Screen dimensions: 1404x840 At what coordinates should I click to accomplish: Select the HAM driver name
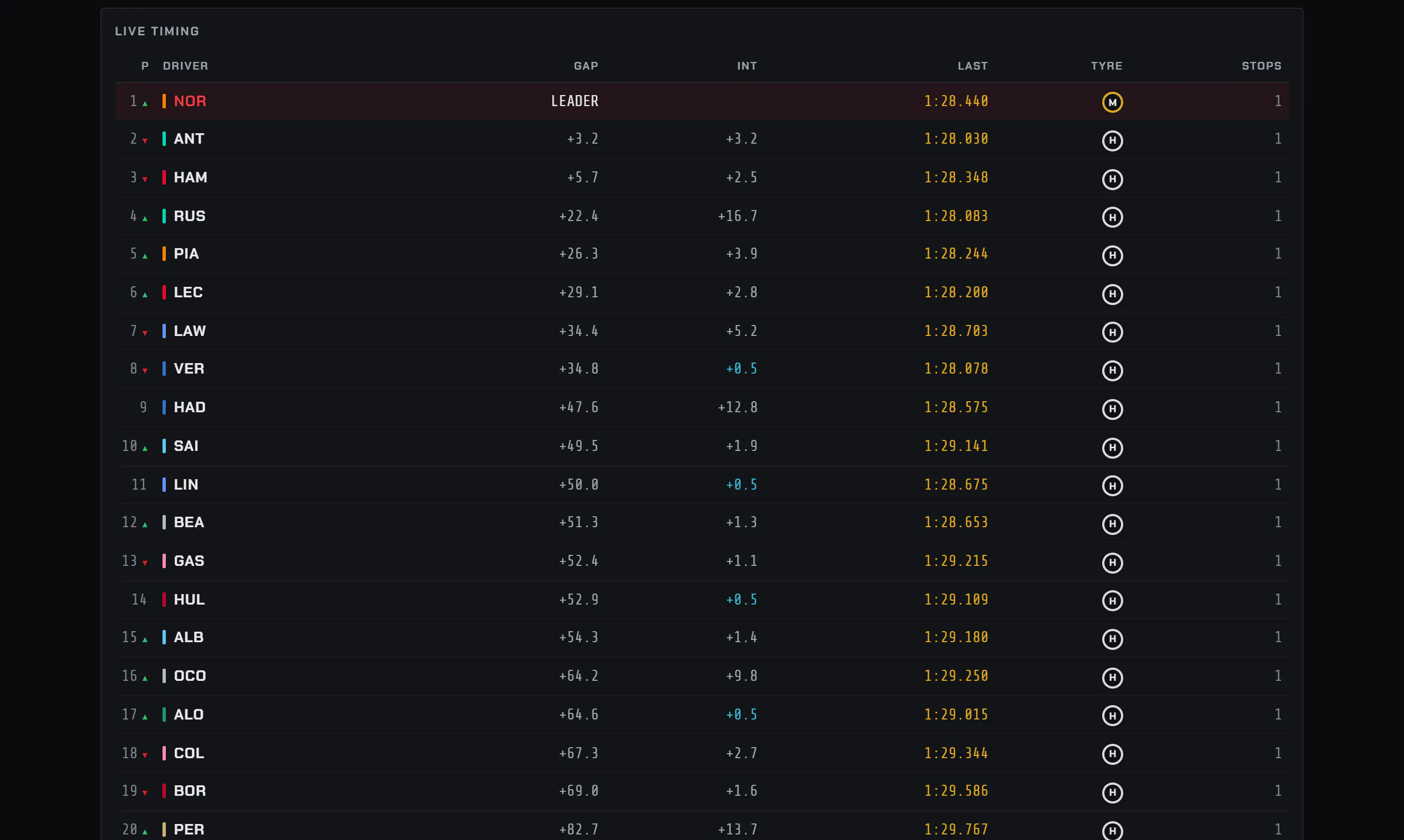[190, 178]
